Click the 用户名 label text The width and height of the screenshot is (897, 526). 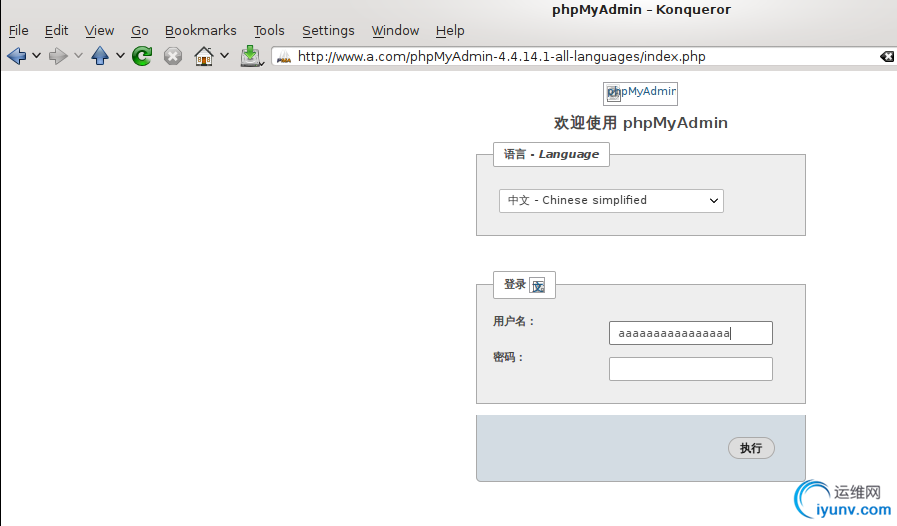[514, 322]
